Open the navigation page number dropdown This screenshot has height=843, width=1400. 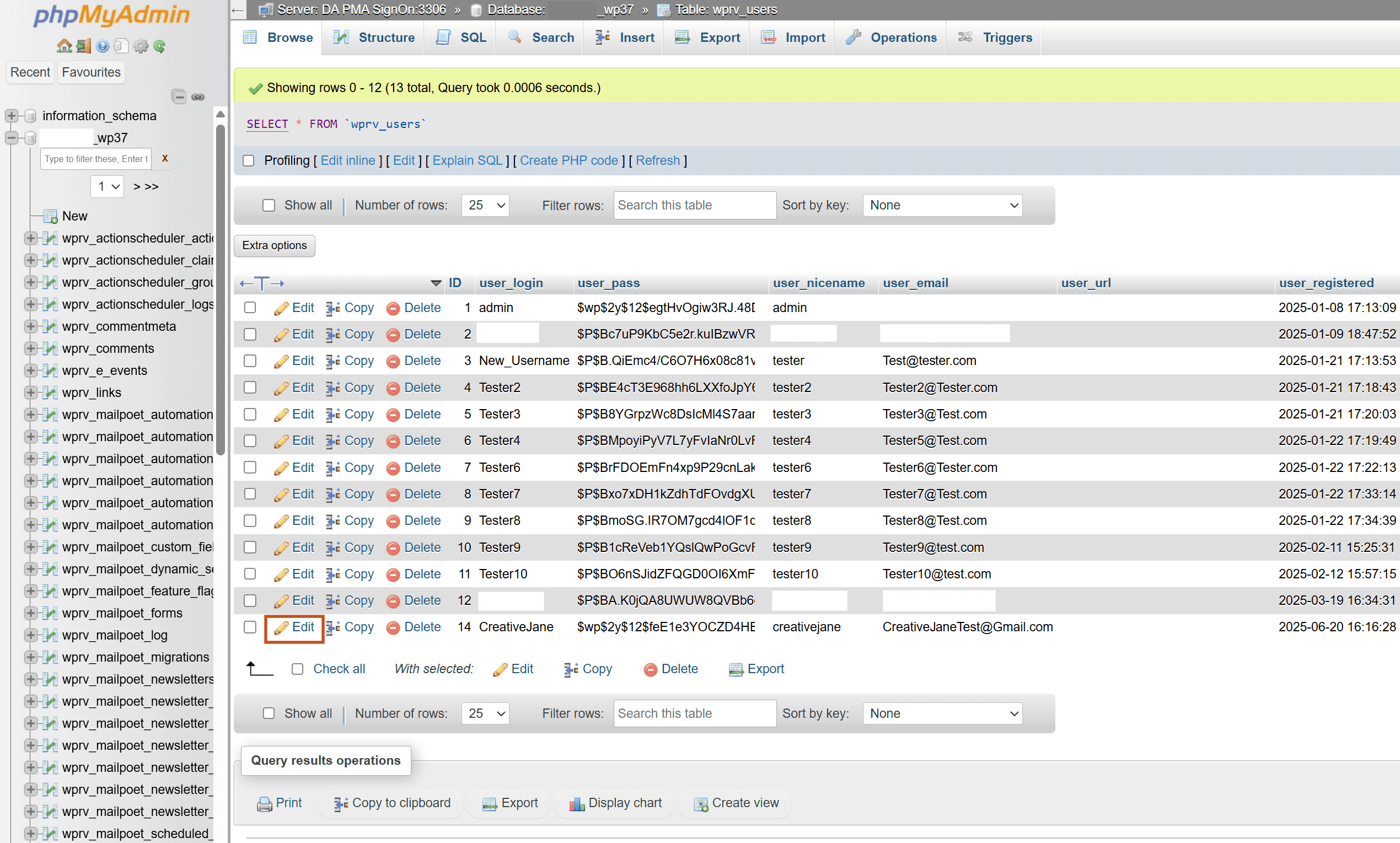[x=108, y=186]
